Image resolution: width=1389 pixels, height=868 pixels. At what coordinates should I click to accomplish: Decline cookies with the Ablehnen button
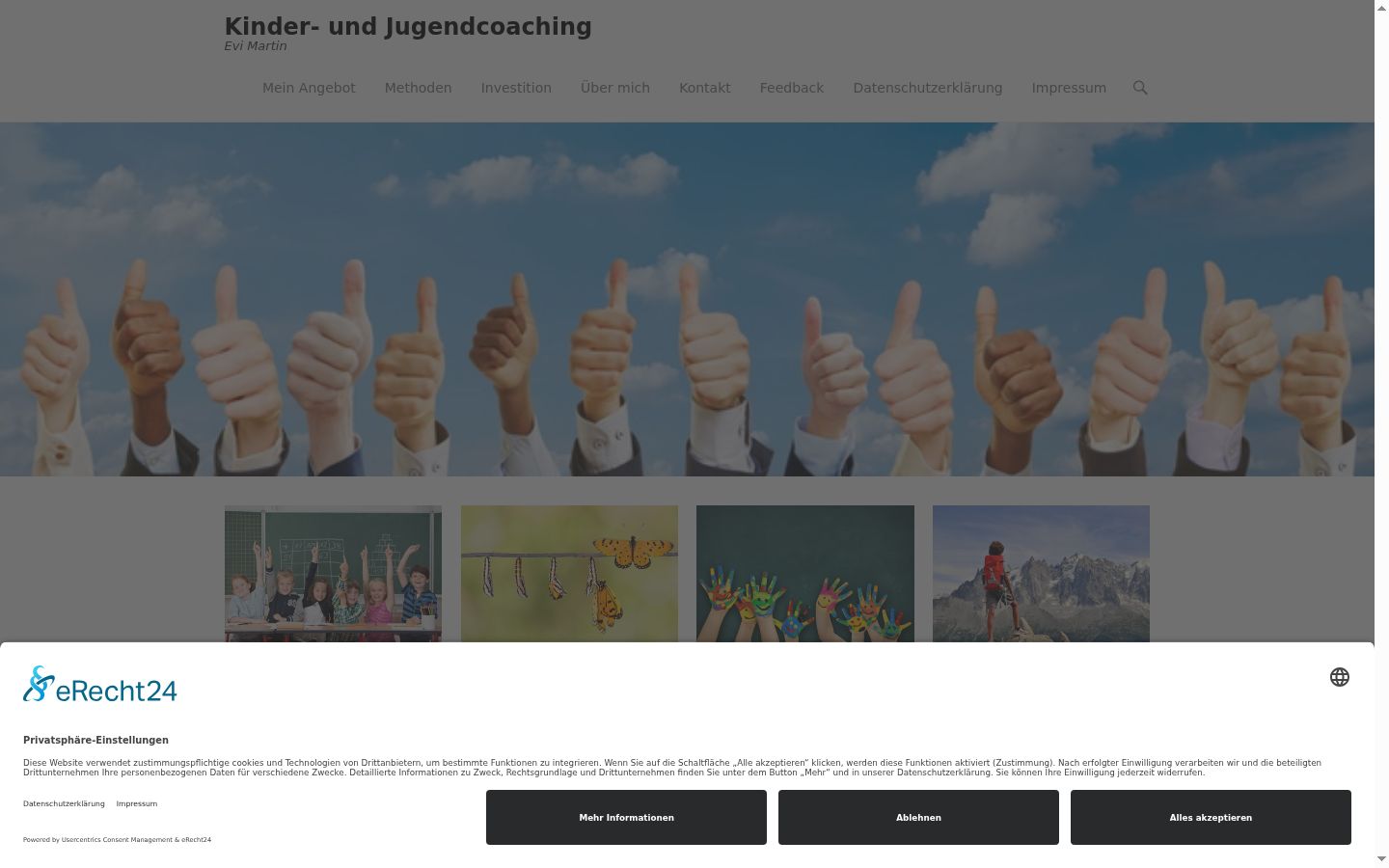(918, 817)
